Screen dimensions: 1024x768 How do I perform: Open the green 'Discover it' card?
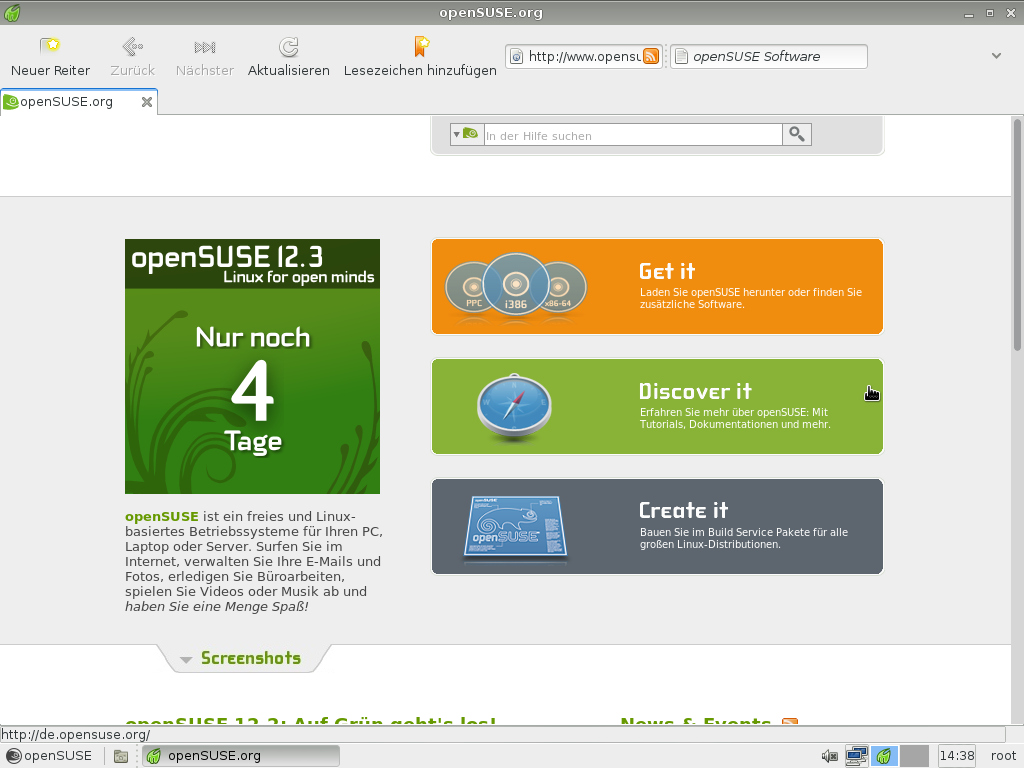click(657, 406)
